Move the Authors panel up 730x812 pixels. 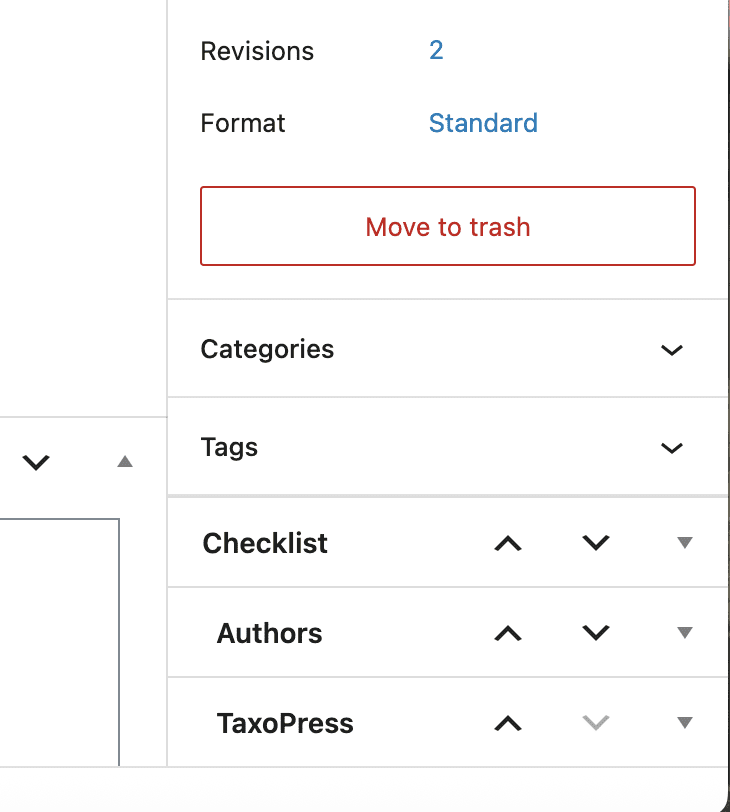click(508, 633)
